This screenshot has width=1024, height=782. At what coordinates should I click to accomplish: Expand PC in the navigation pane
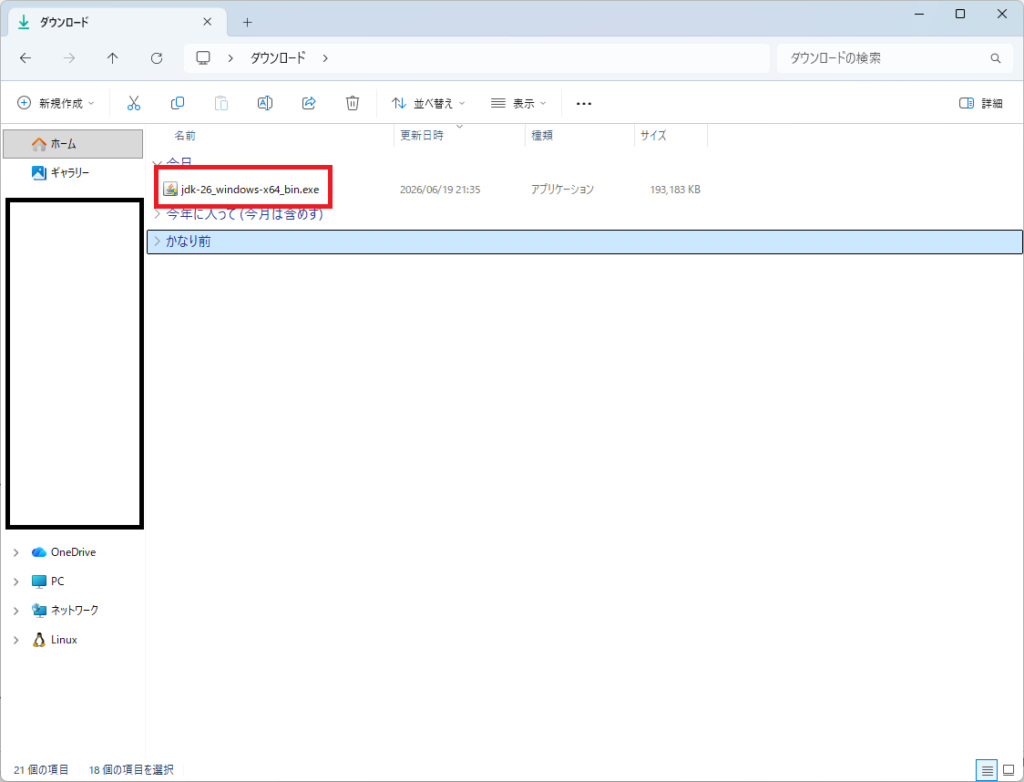[x=16, y=581]
